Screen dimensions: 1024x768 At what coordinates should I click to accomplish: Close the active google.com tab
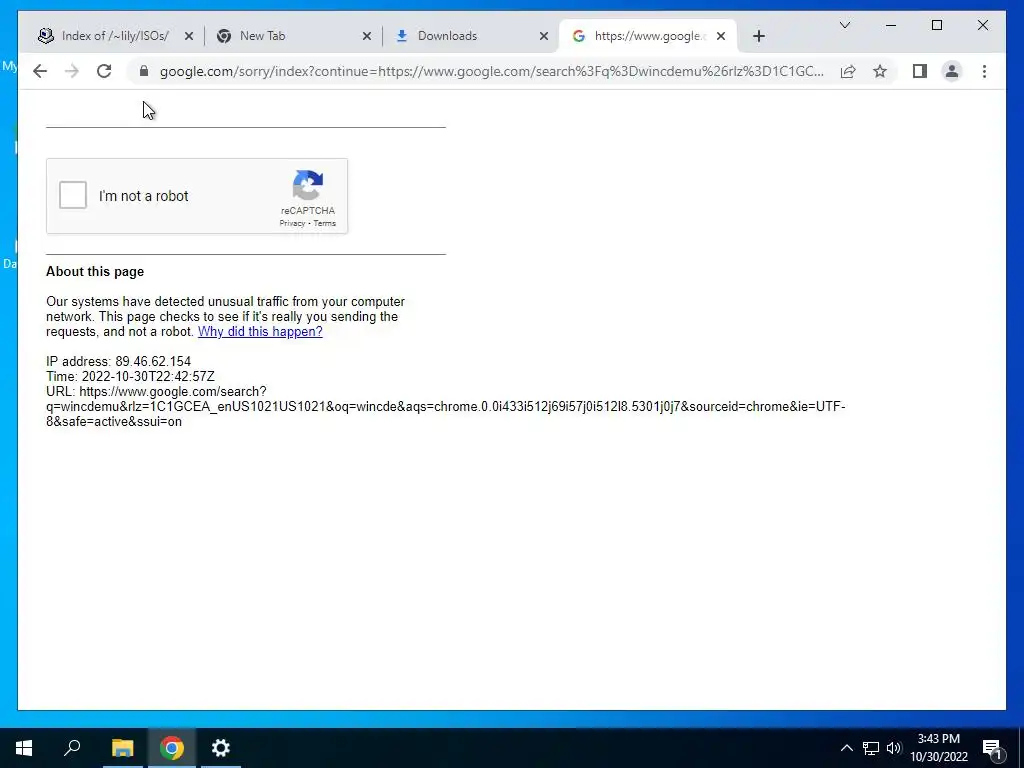[x=721, y=36]
